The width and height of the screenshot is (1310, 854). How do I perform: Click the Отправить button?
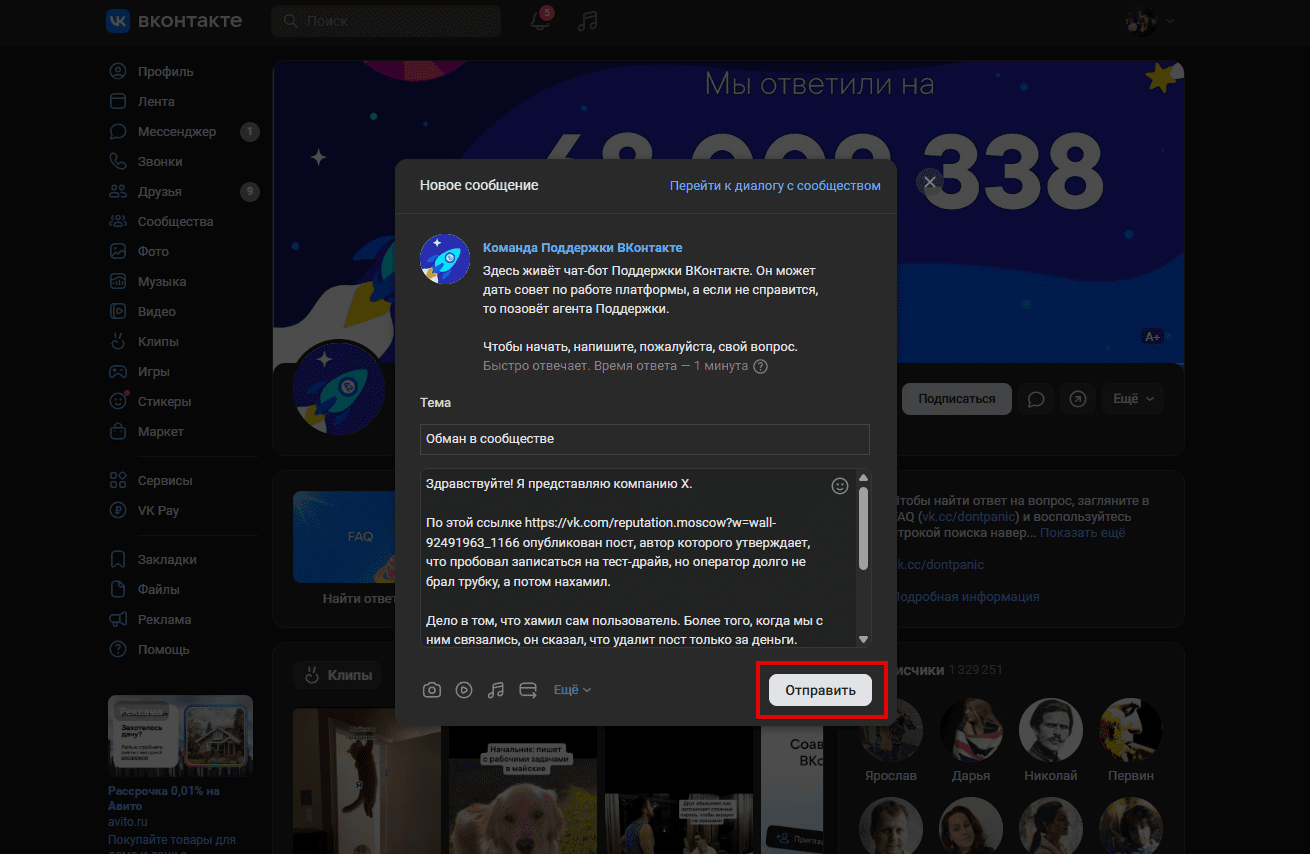[820, 690]
